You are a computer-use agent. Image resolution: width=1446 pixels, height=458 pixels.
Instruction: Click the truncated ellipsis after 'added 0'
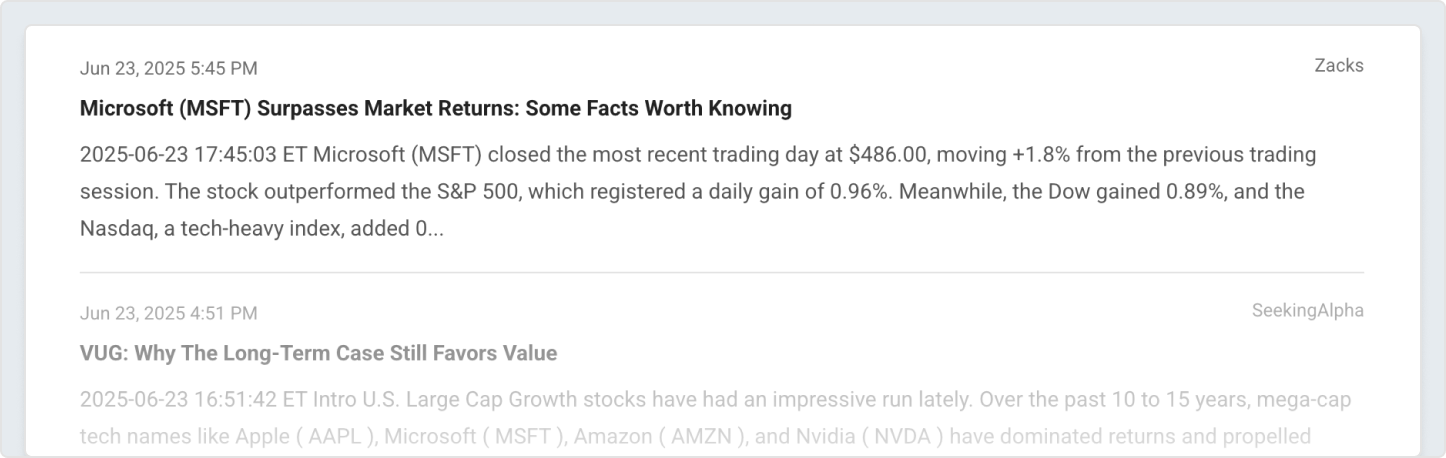(x=436, y=228)
